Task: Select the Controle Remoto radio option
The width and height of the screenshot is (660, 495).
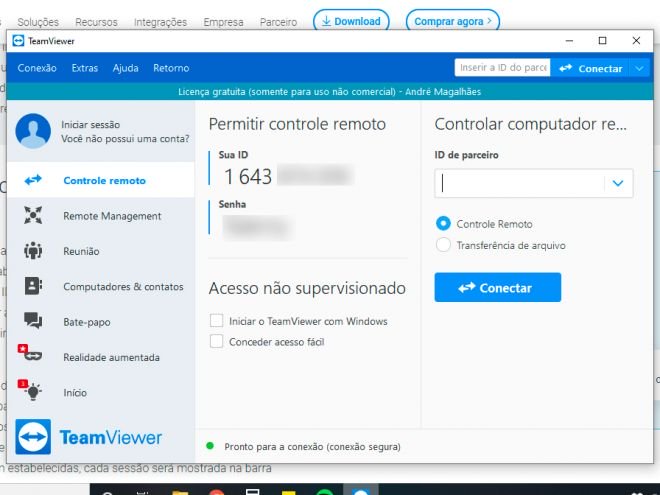Action: pyautogui.click(x=443, y=224)
